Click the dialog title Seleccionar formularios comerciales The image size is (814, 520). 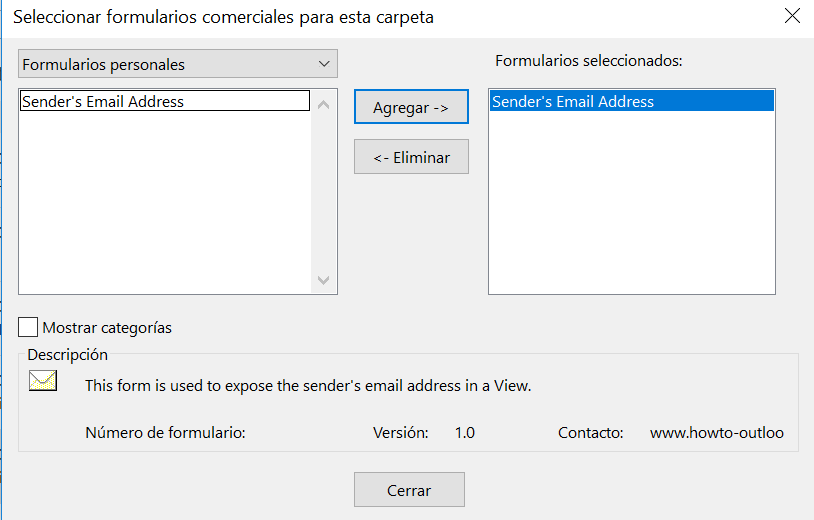click(223, 17)
